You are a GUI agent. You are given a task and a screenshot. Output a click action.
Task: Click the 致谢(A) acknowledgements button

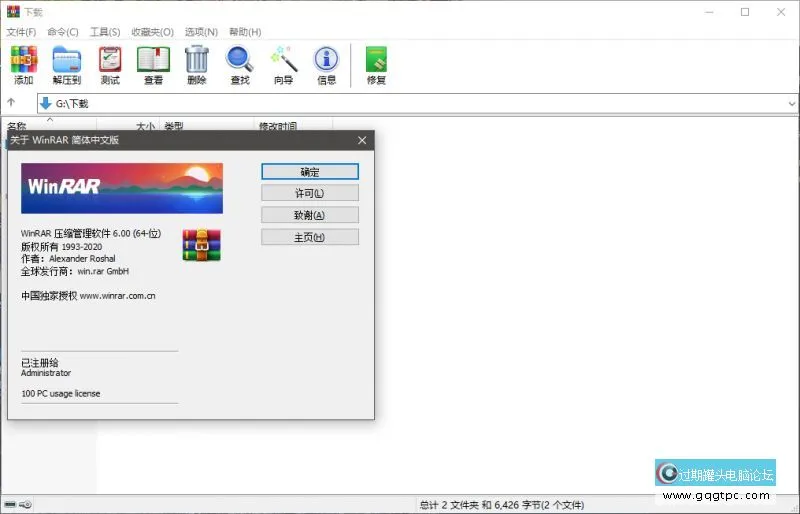309,215
